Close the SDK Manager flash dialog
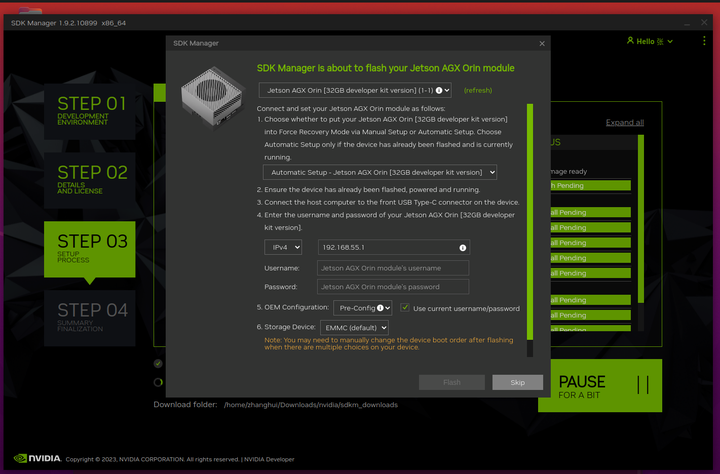The height and width of the screenshot is (474, 720). [x=542, y=44]
